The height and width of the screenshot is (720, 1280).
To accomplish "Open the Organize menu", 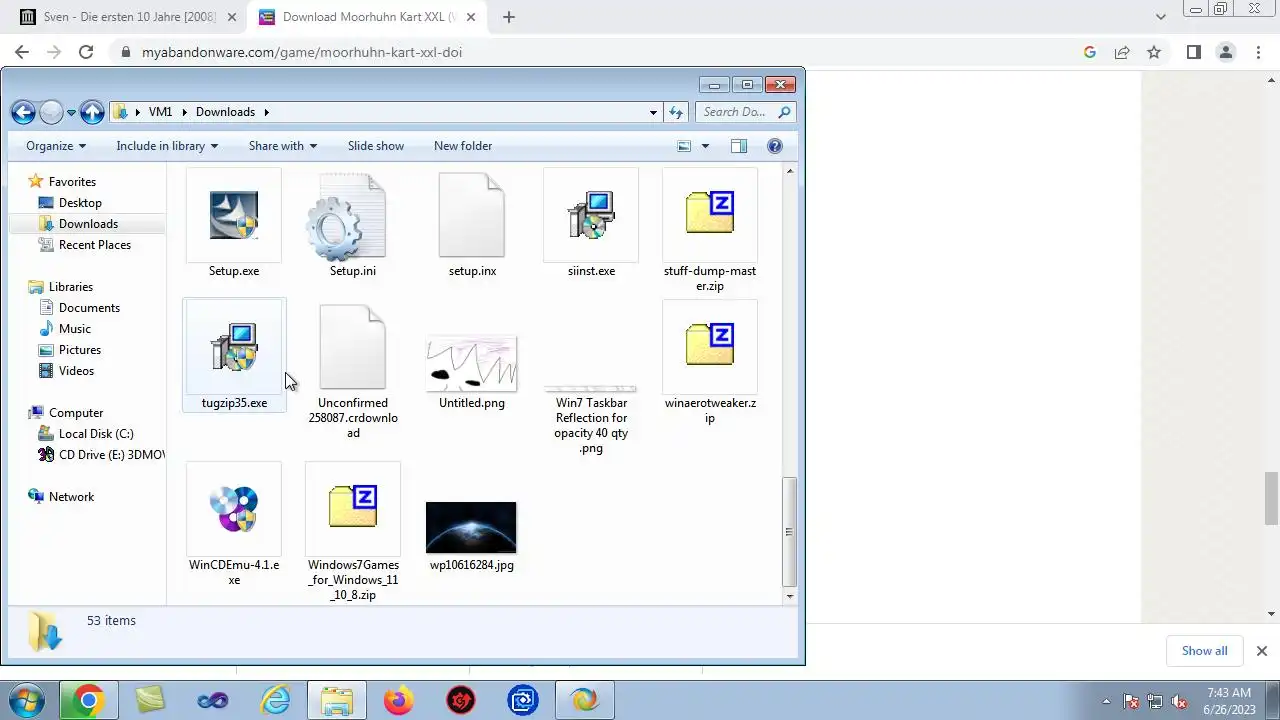I will click(x=56, y=146).
